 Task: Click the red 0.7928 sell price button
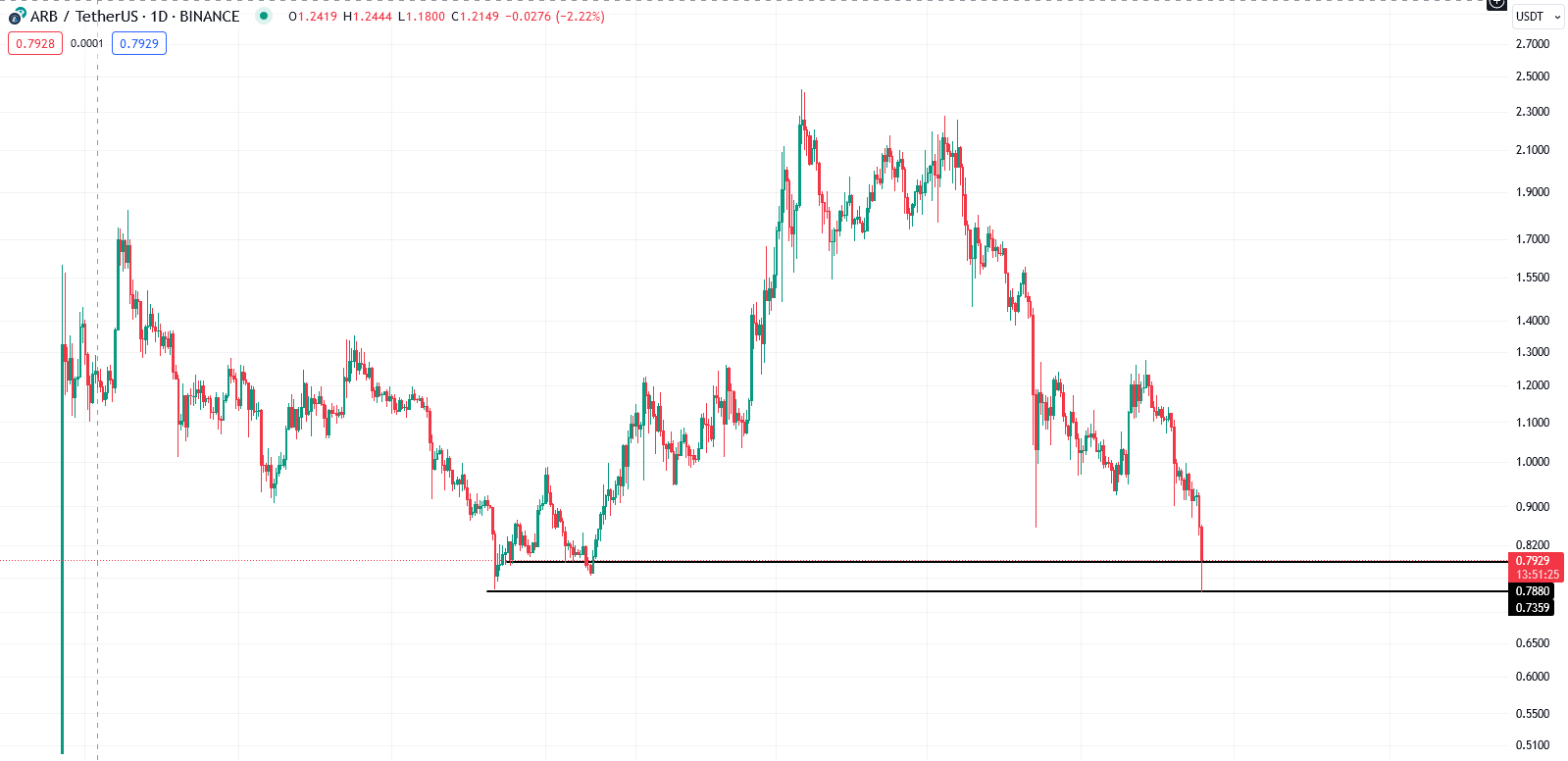[x=35, y=43]
